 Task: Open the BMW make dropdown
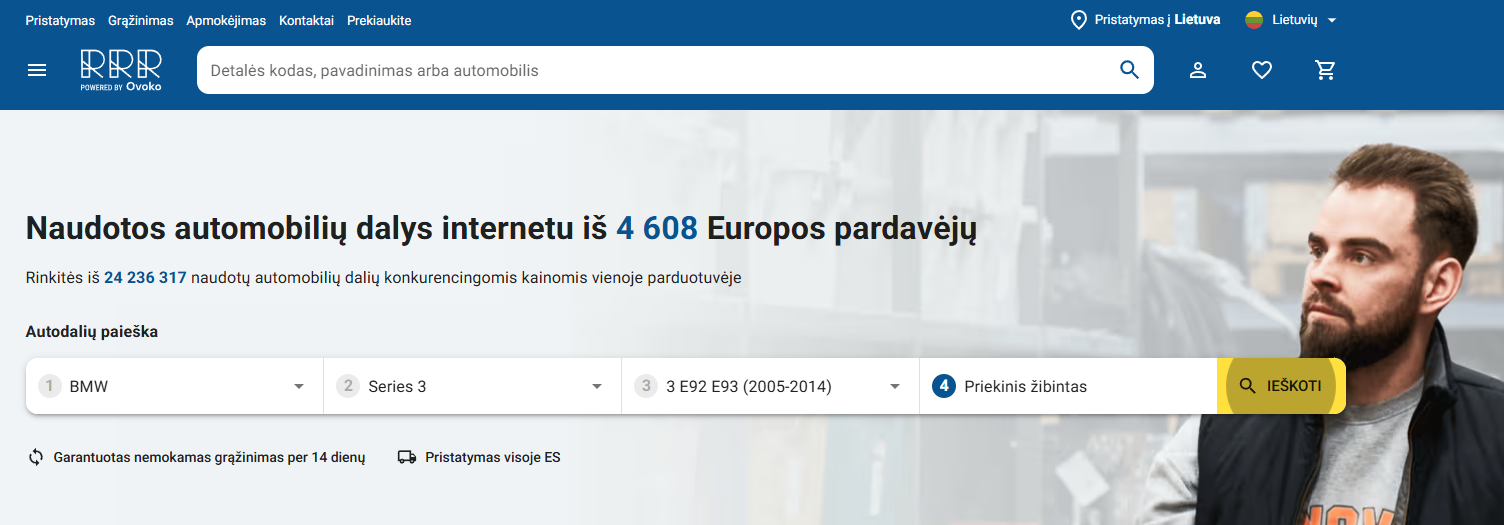174,386
